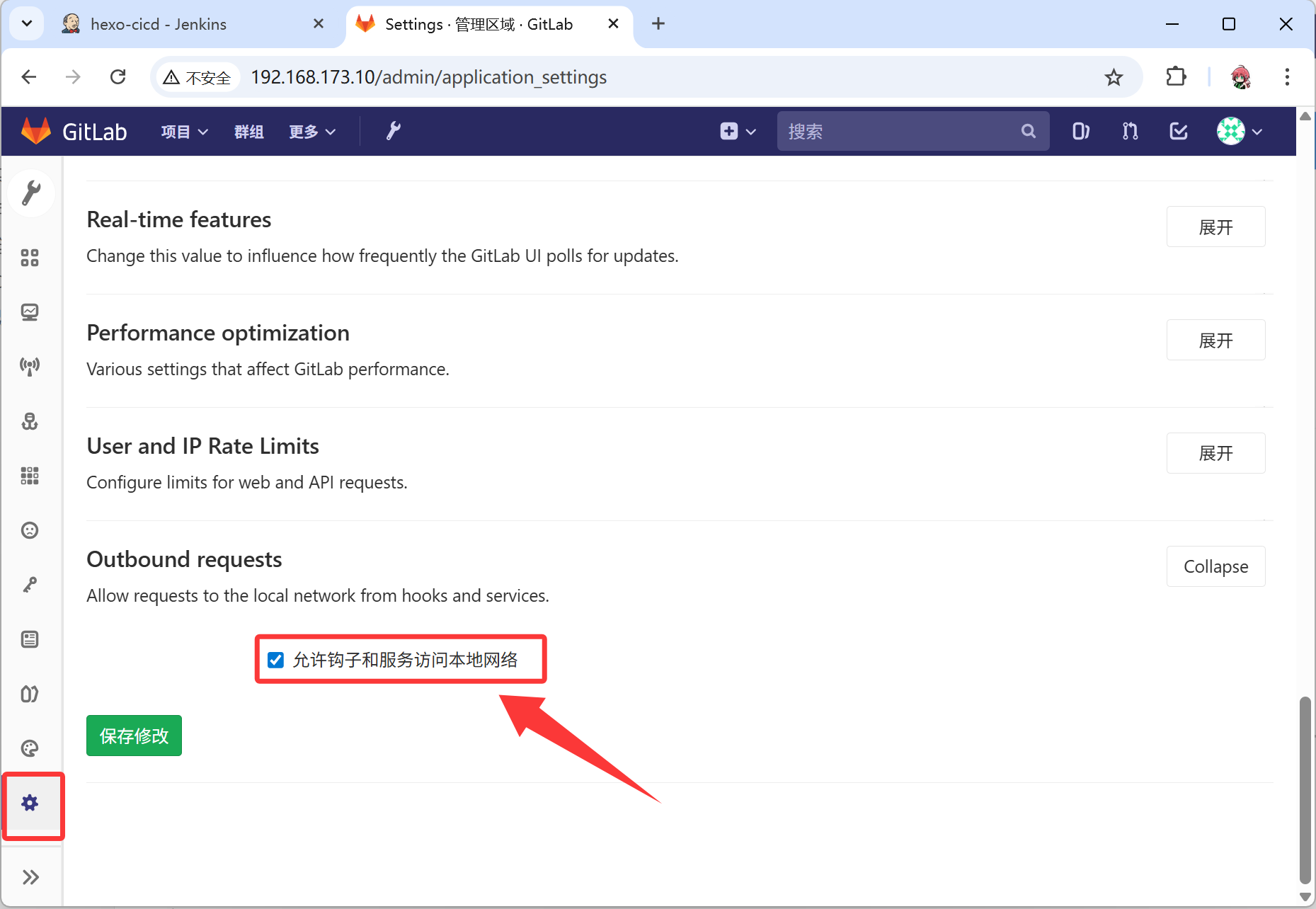Image resolution: width=1316 pixels, height=909 pixels.
Task: Click the admin wrench icon in navbar
Action: (x=394, y=131)
